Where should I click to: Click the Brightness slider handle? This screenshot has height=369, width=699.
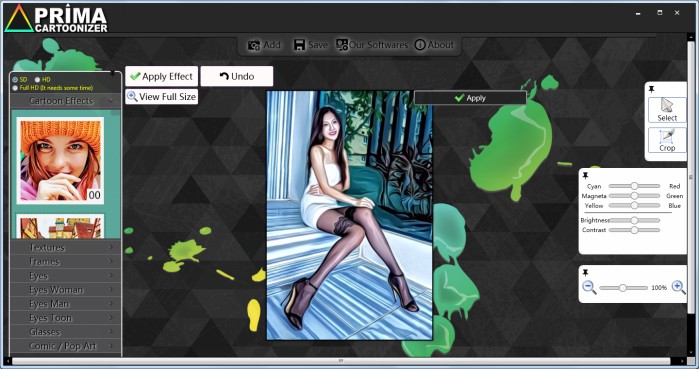click(x=634, y=220)
